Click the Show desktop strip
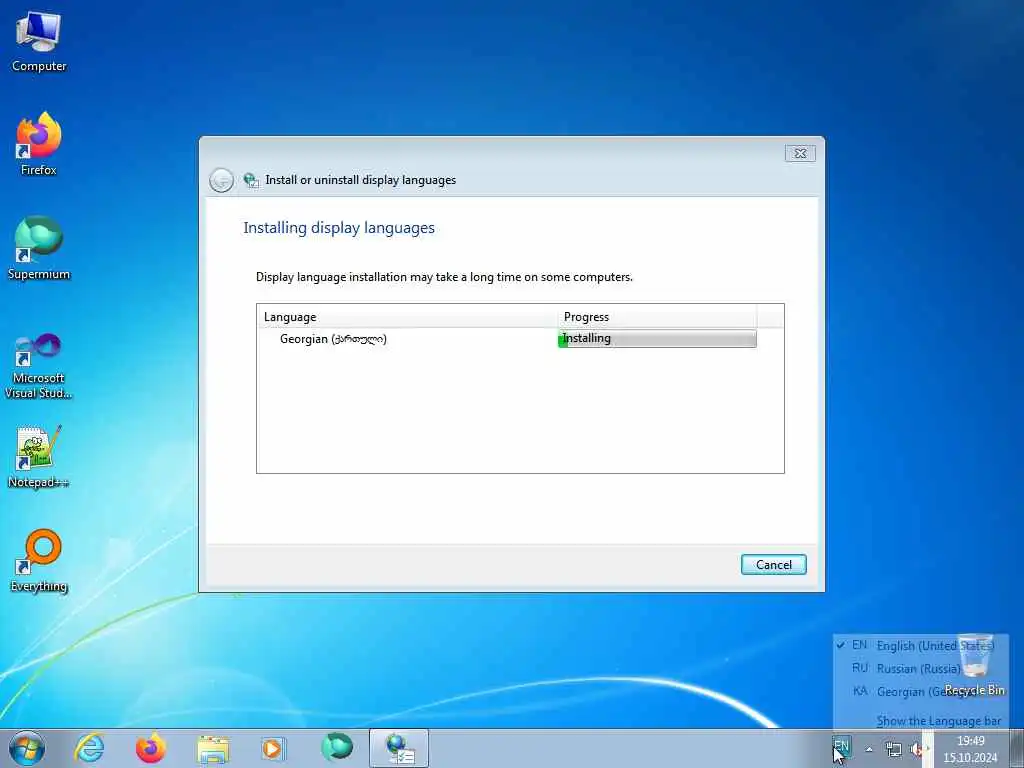 click(1017, 749)
